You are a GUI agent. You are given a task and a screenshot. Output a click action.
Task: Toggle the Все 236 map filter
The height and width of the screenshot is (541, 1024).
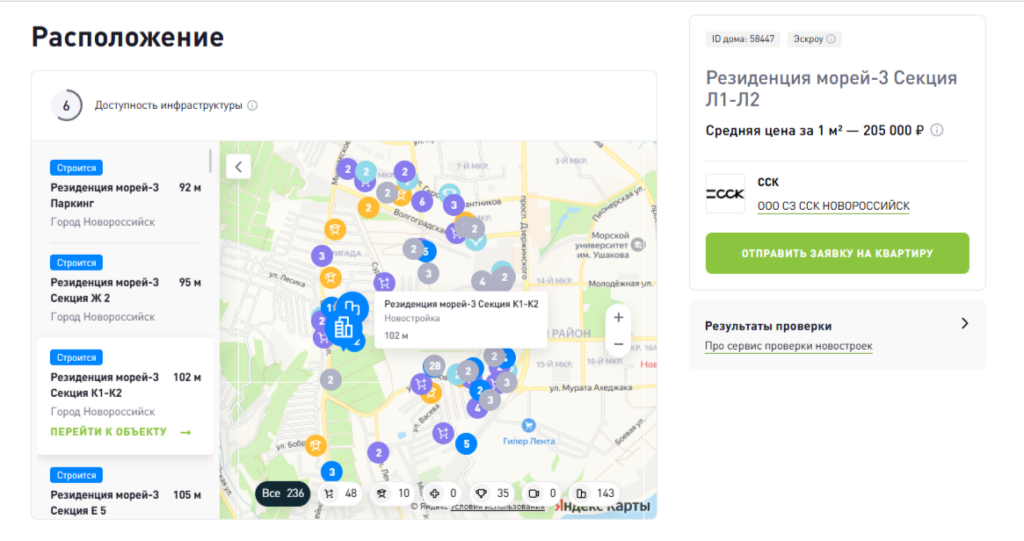[283, 494]
